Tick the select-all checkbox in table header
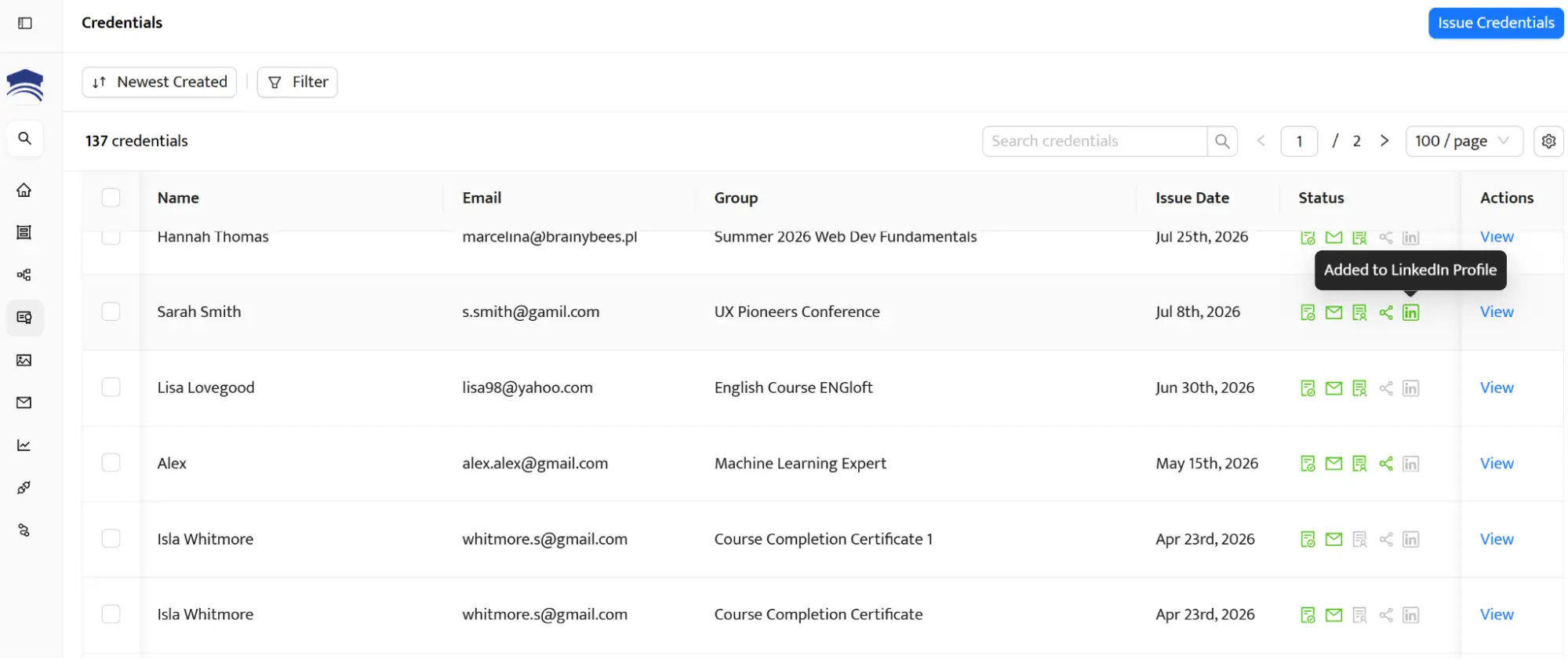Screen dimensions: 1568x659 [x=111, y=198]
